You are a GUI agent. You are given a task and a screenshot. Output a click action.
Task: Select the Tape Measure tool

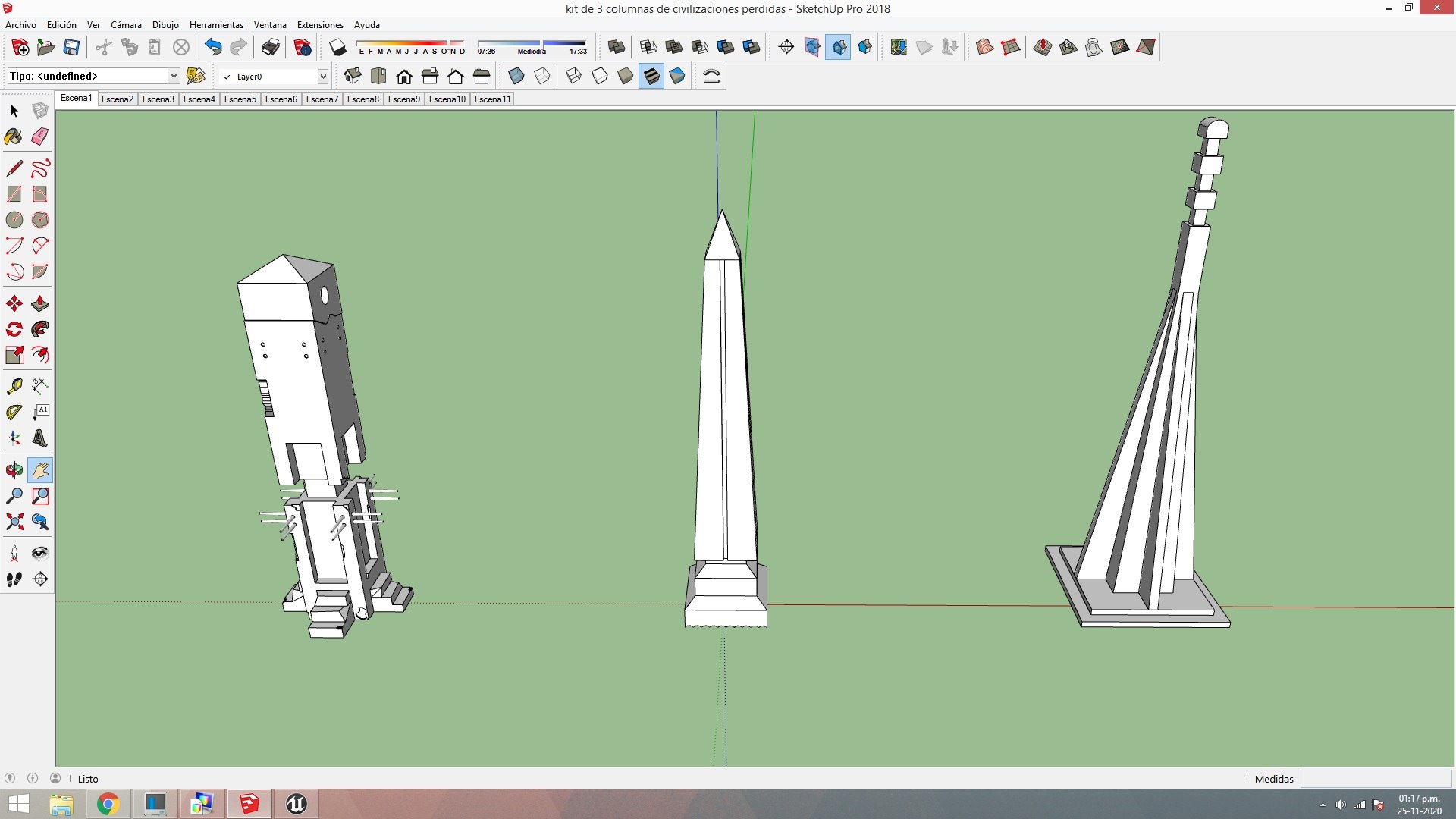tap(14, 387)
